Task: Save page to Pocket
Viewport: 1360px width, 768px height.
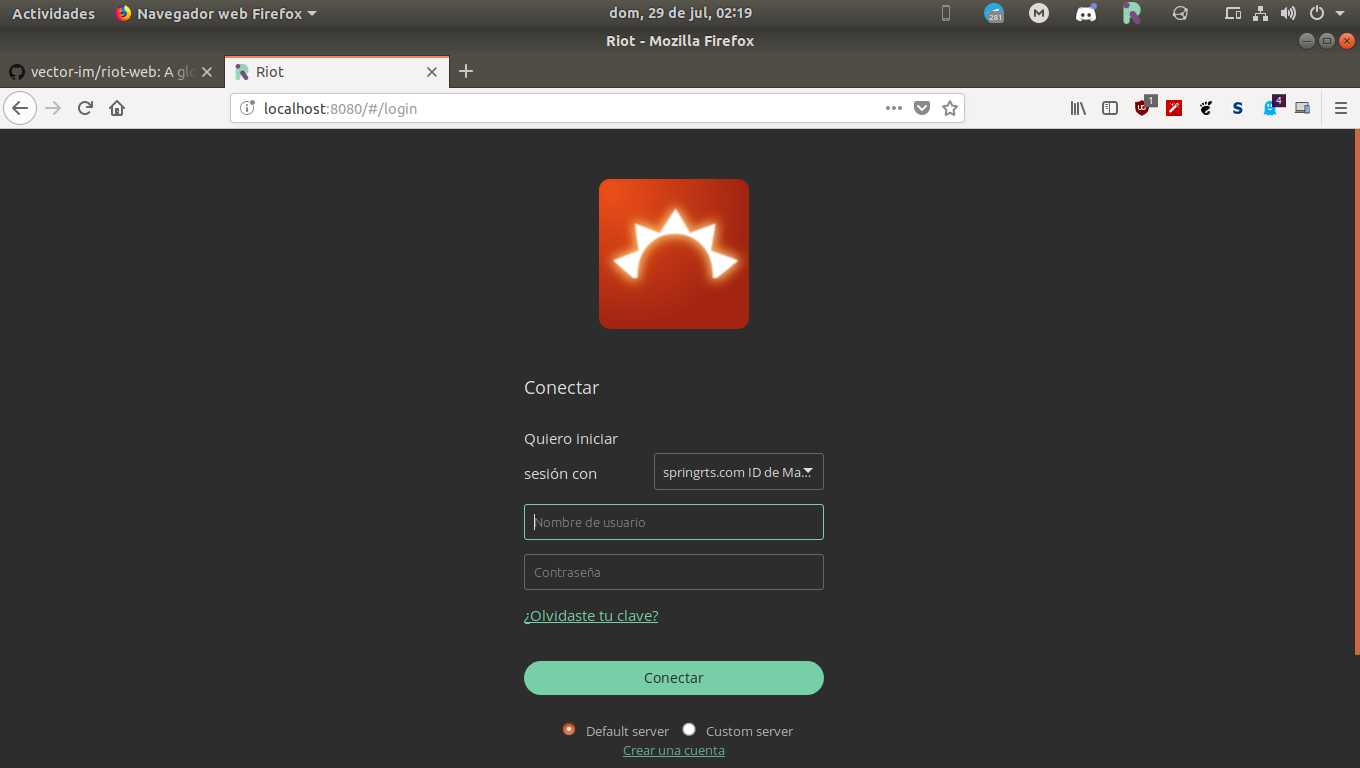Action: (922, 108)
